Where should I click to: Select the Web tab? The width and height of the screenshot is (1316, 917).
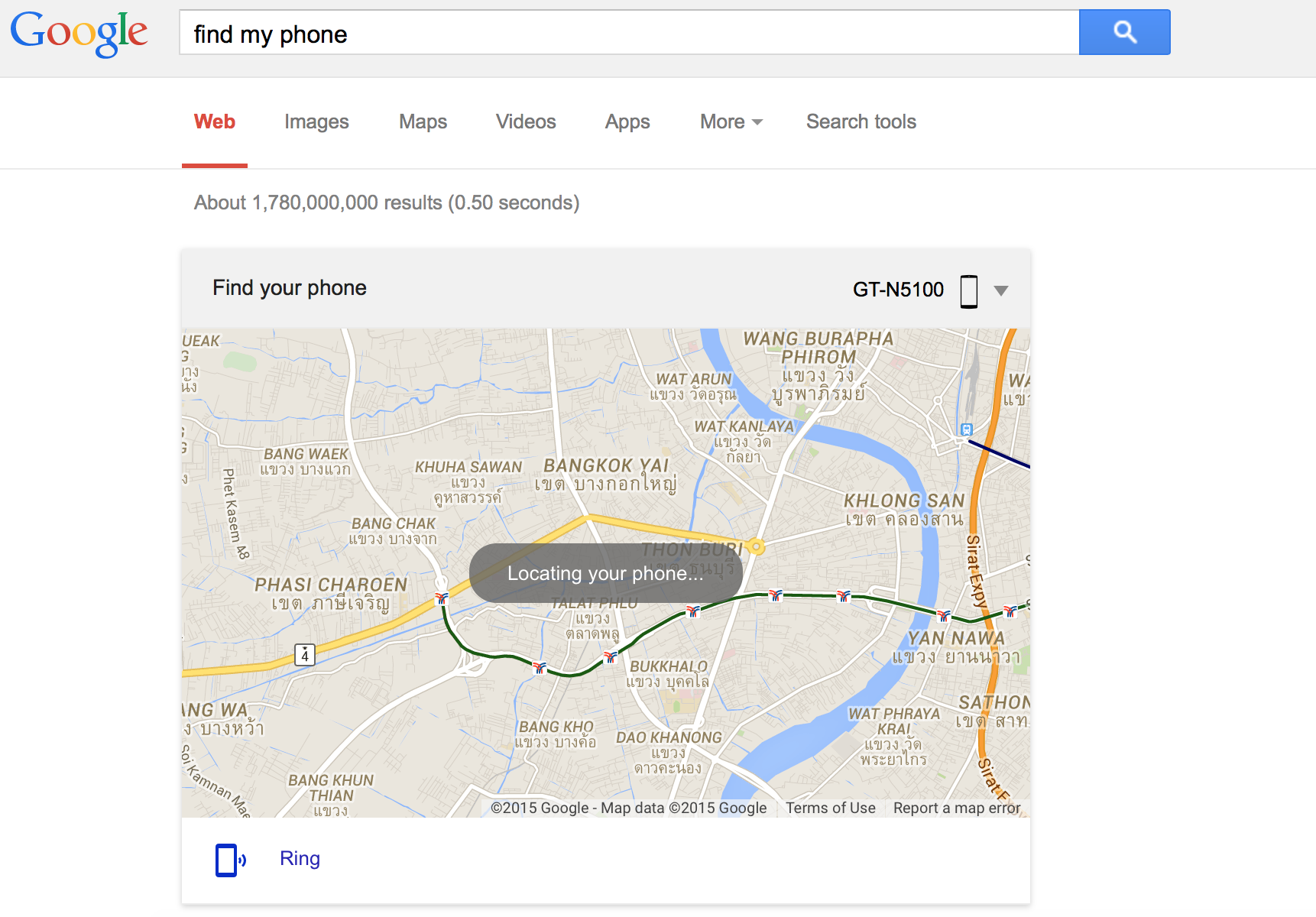[x=215, y=122]
